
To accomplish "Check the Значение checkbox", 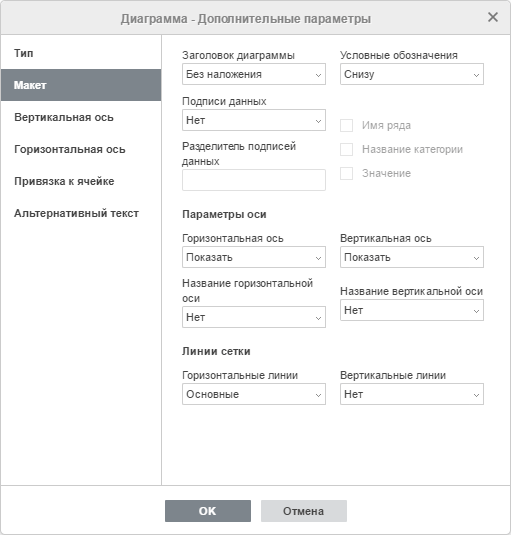I will (347, 173).
